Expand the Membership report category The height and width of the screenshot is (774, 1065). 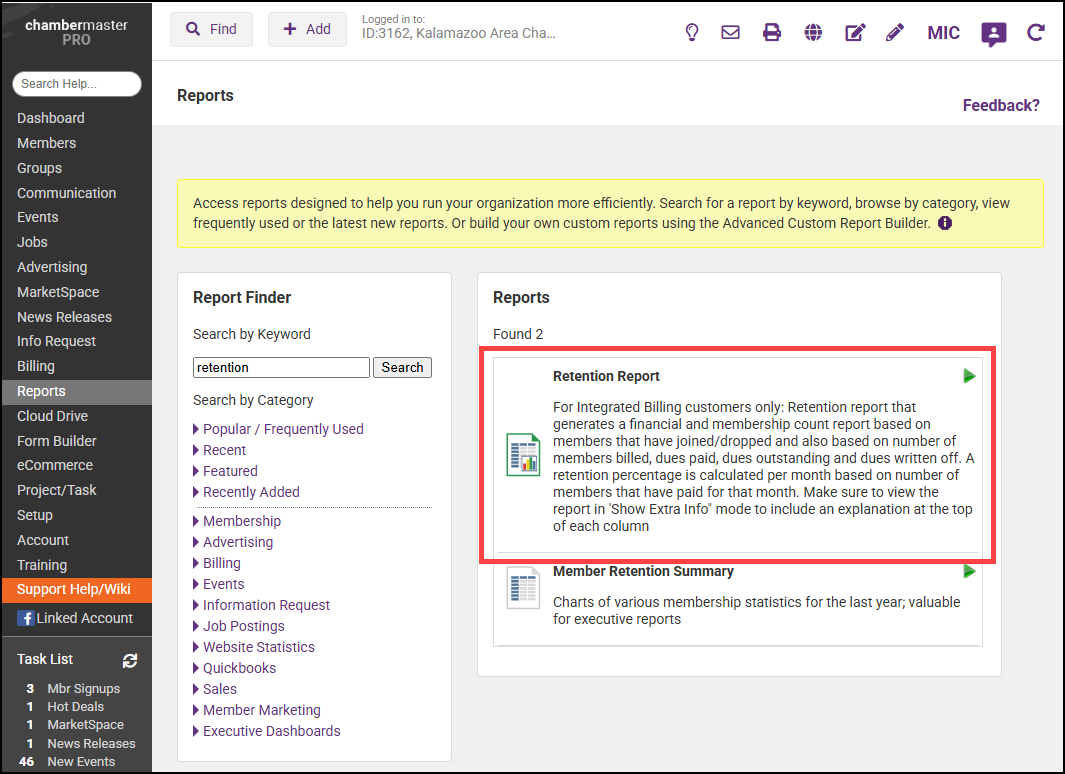pyautogui.click(x=241, y=521)
